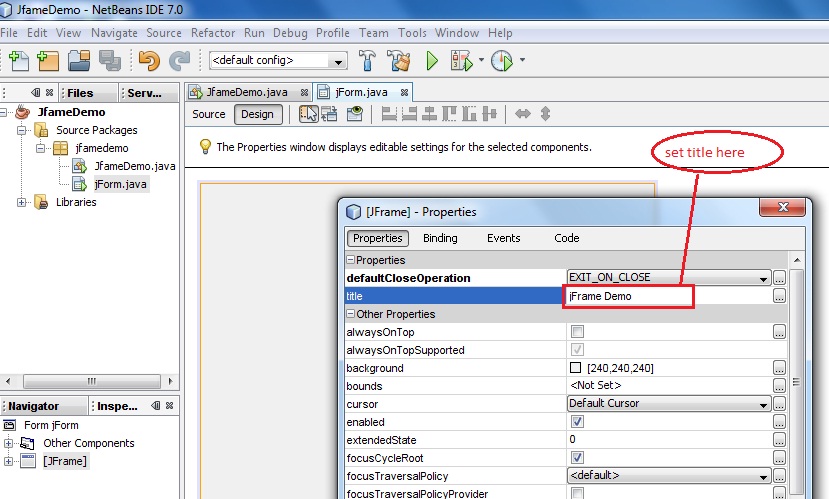Click the vertical centering icon in designer toolbar
This screenshot has height=499, width=829.
[489, 114]
